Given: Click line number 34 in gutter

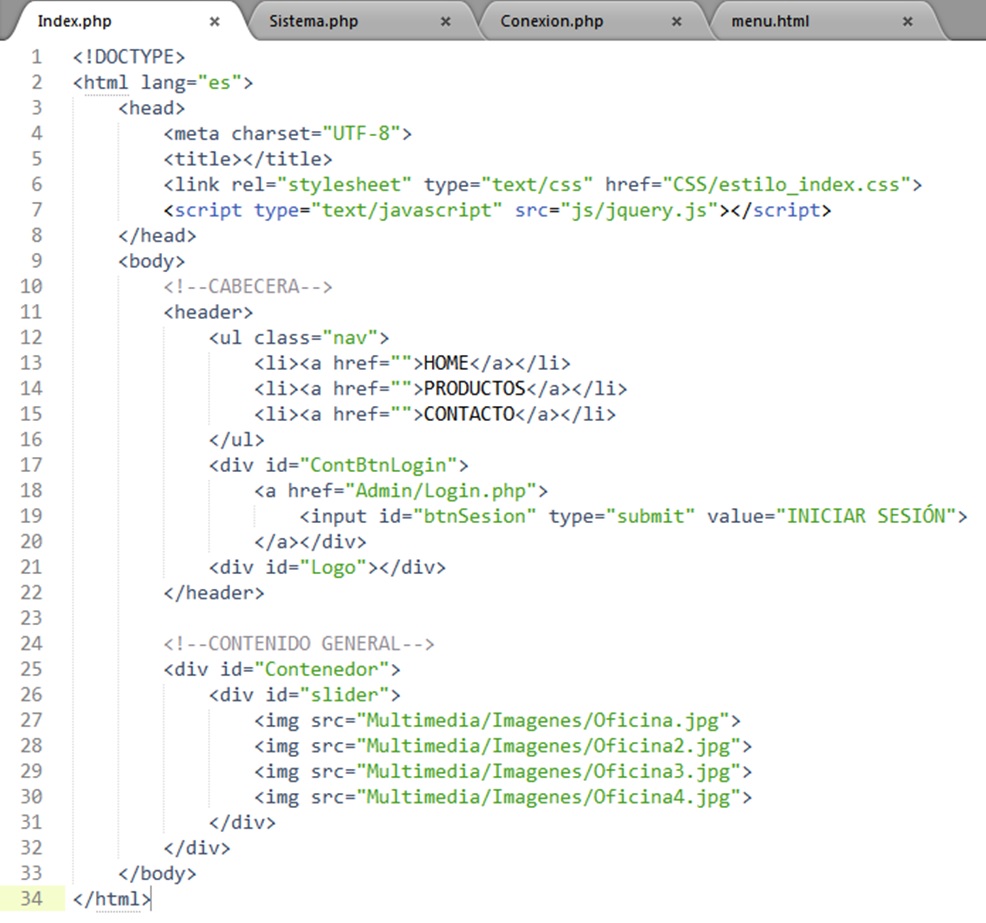Looking at the screenshot, I should (x=31, y=898).
